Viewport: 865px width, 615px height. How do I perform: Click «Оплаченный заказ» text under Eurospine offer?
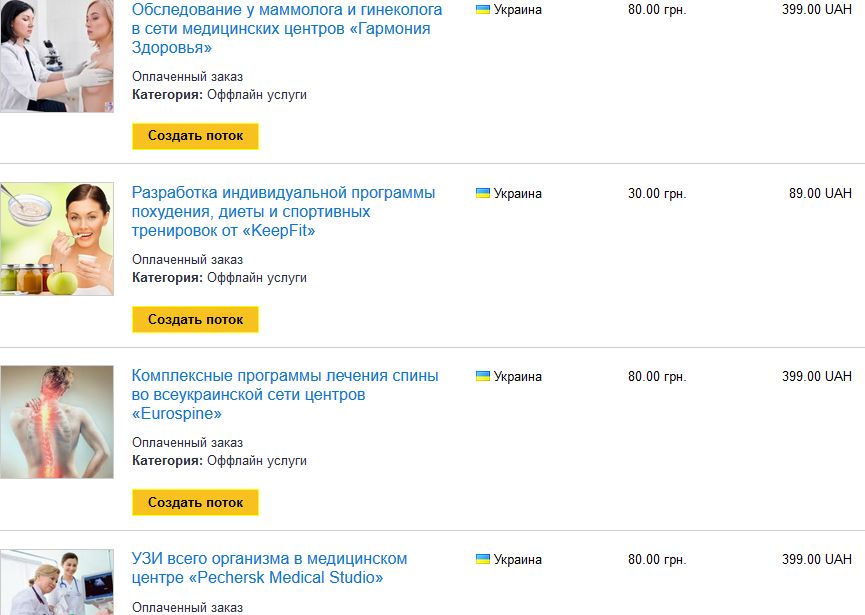188,442
